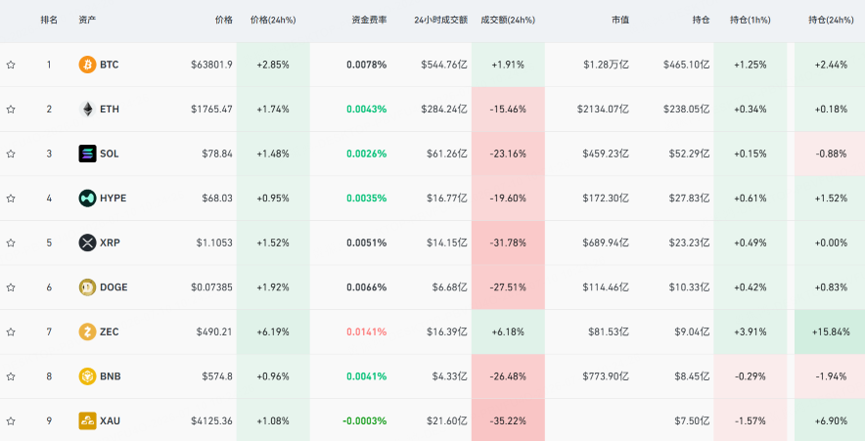The width and height of the screenshot is (865, 441).
Task: Sort by 资产 column header
Action: point(86,20)
